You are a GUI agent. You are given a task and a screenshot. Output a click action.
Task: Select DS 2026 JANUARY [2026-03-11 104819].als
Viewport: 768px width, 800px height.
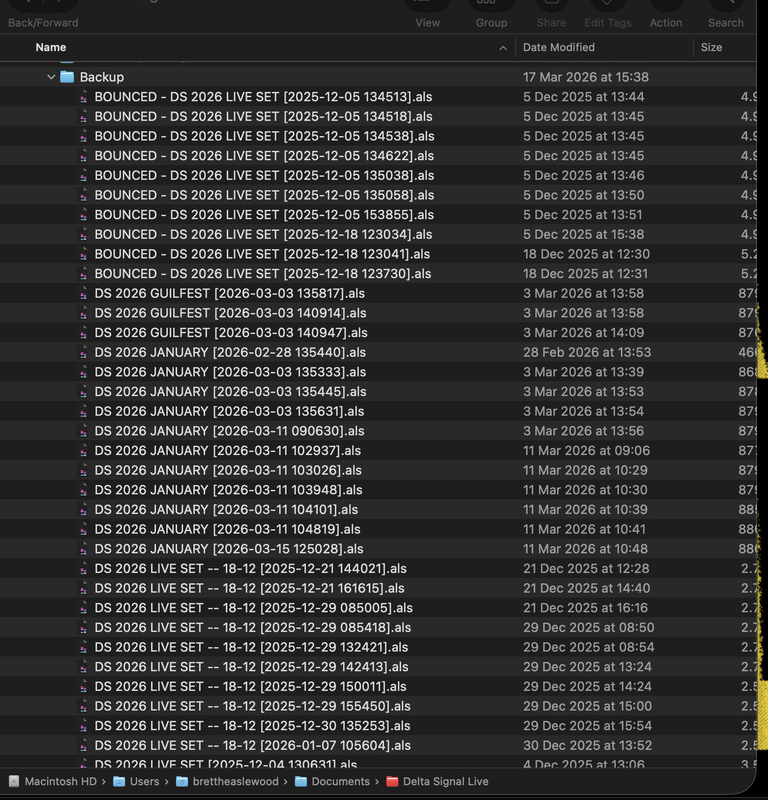click(227, 529)
